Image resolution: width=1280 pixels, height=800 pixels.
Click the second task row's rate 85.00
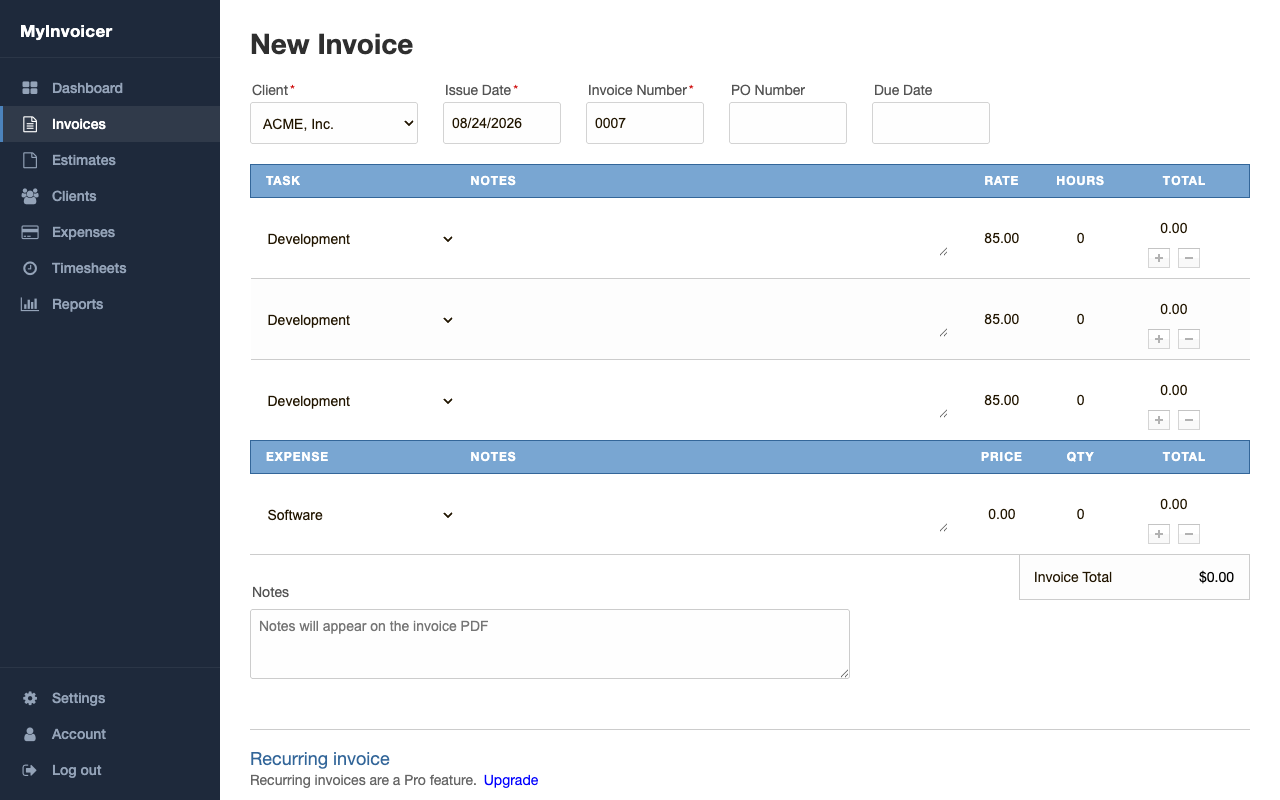tap(1001, 319)
